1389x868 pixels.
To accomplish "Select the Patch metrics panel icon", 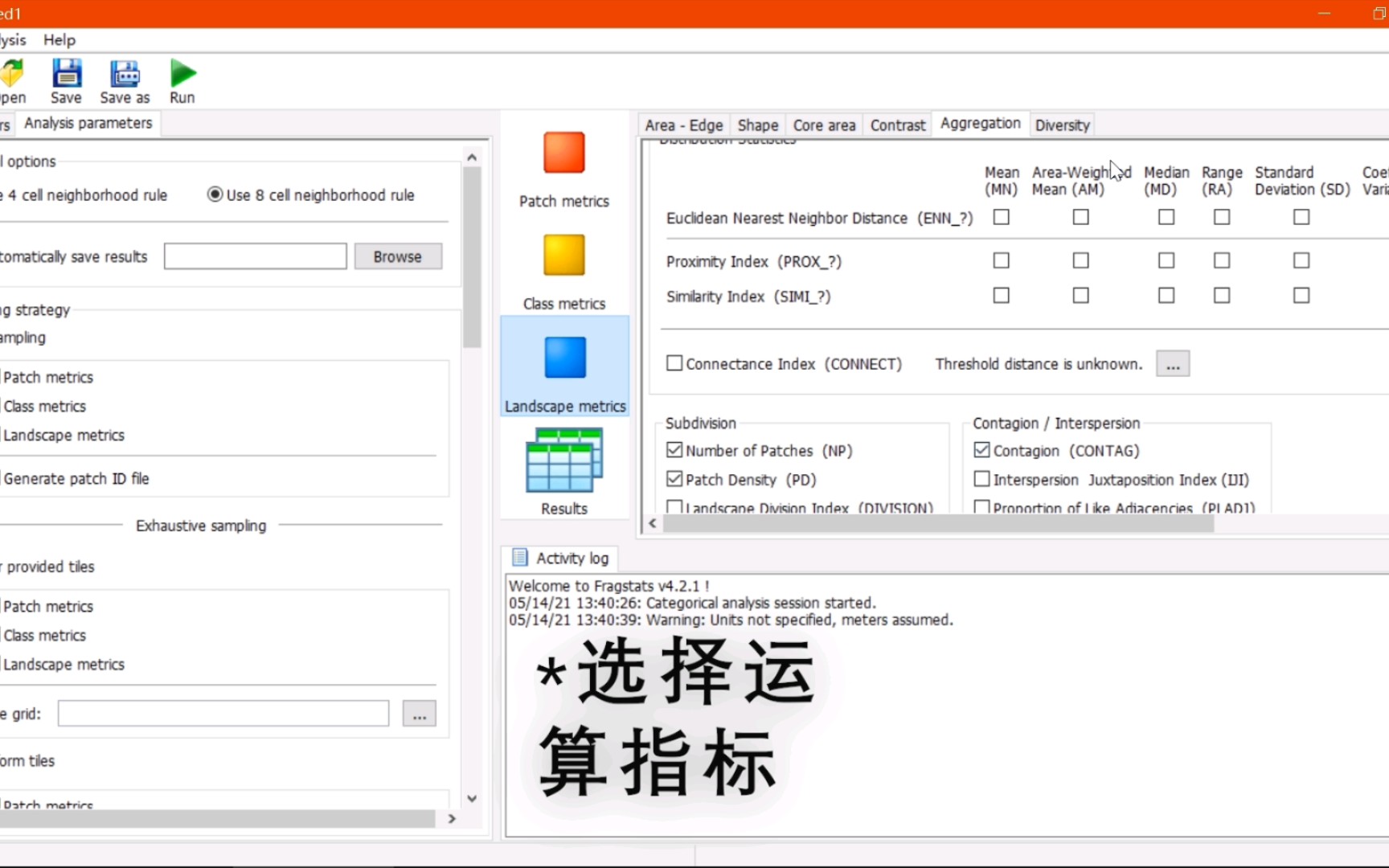I will tap(563, 153).
